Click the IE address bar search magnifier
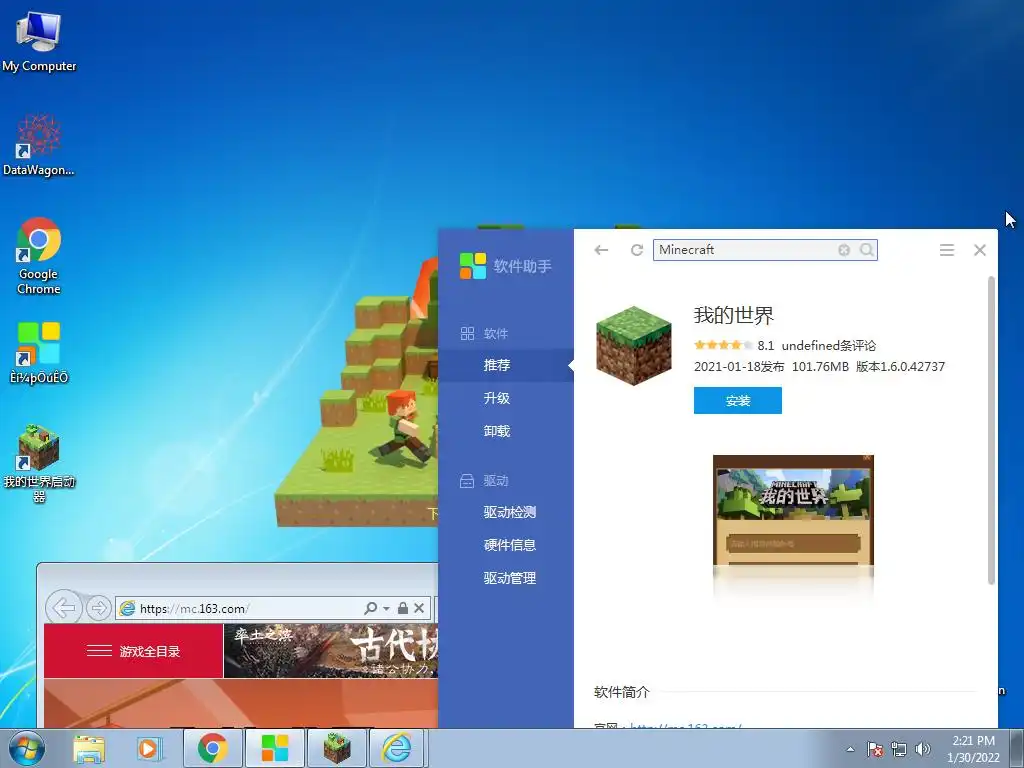This screenshot has height=768, width=1024. pos(371,608)
